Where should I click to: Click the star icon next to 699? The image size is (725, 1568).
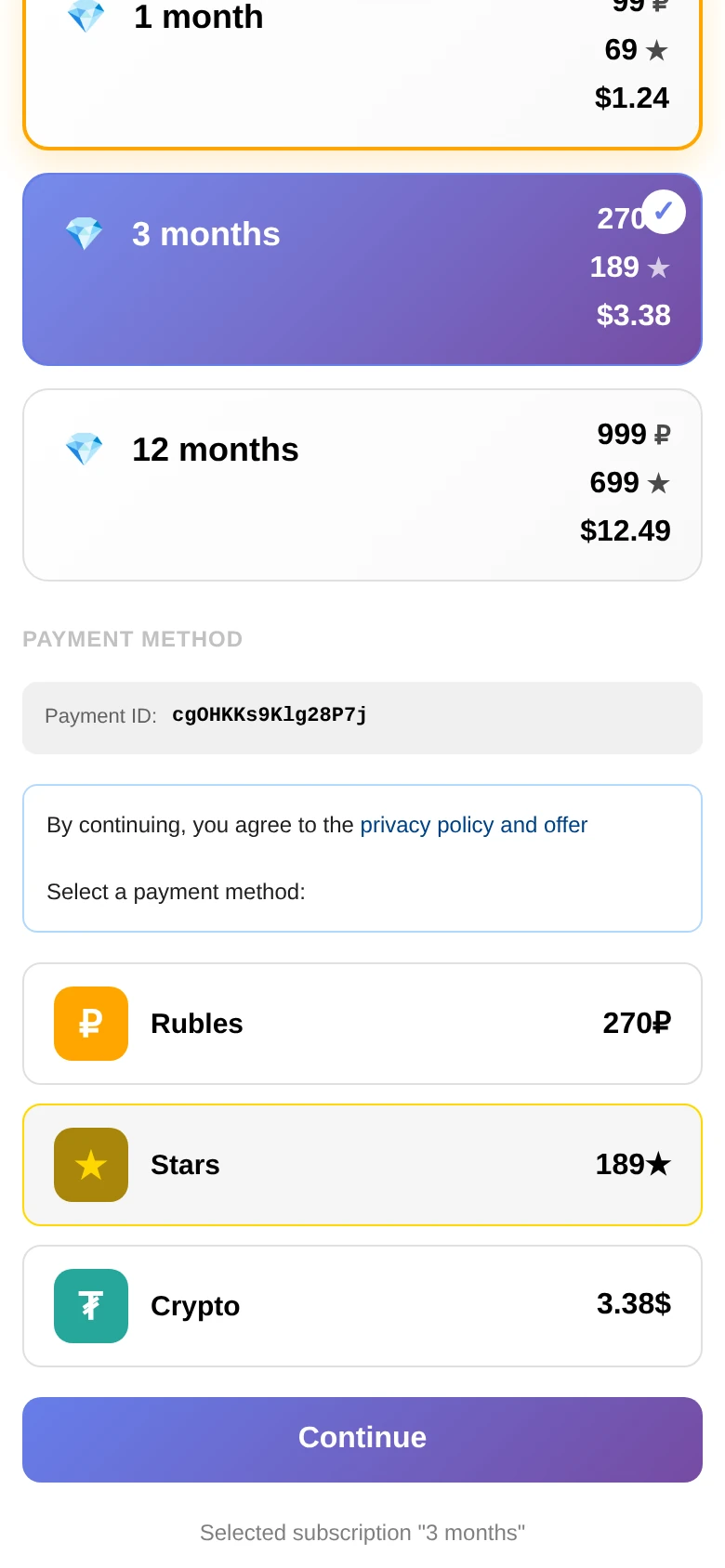click(658, 483)
